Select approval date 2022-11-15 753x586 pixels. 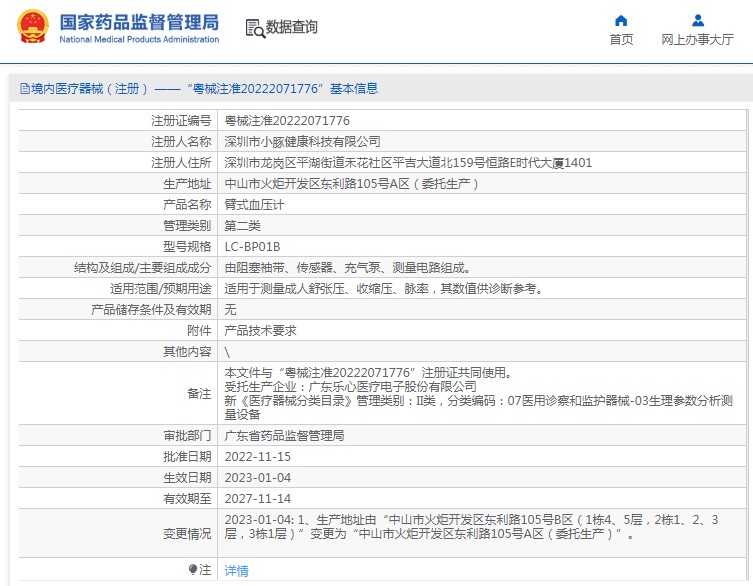click(258, 457)
